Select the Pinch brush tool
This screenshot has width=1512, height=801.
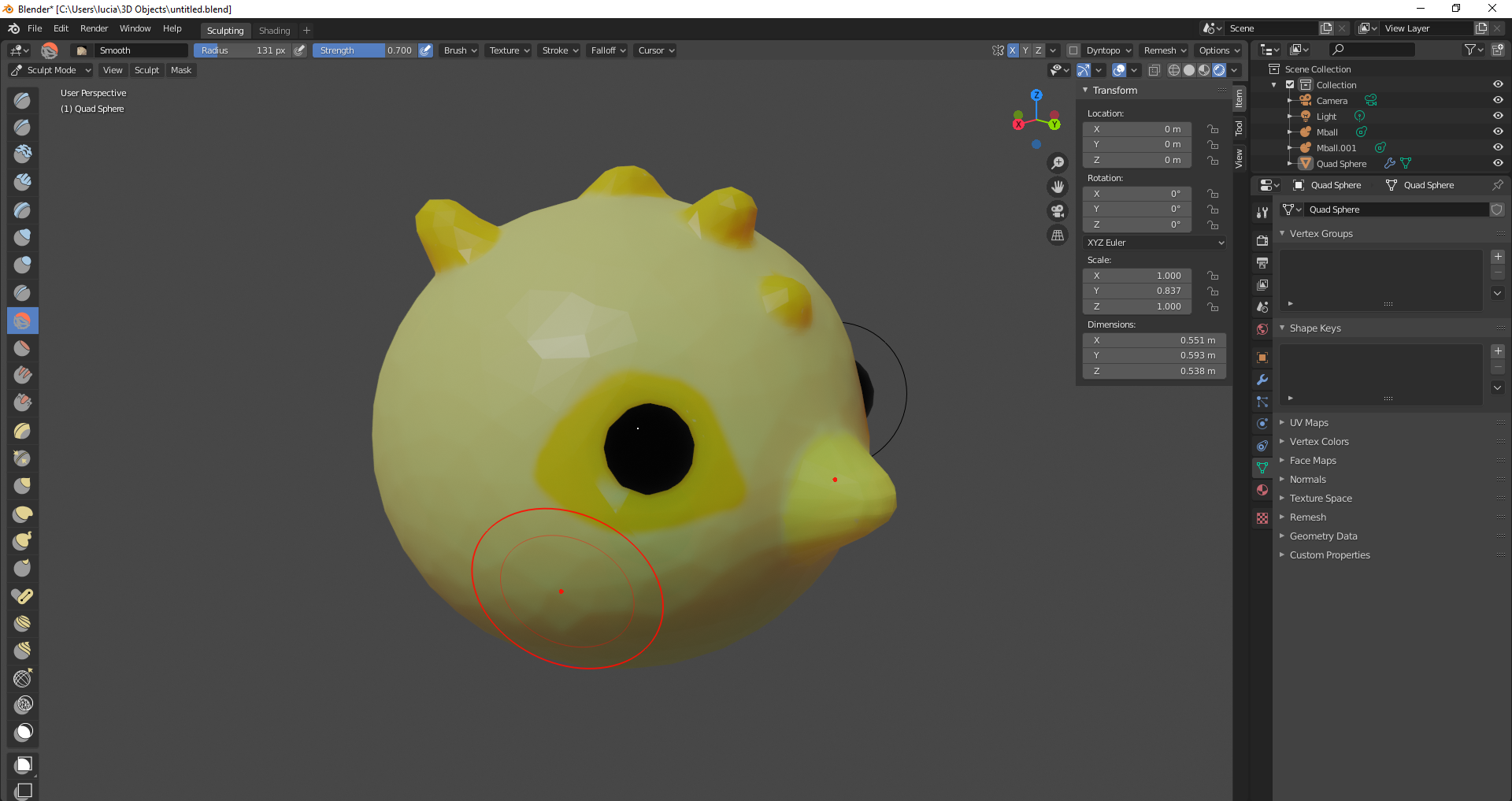pos(23,458)
